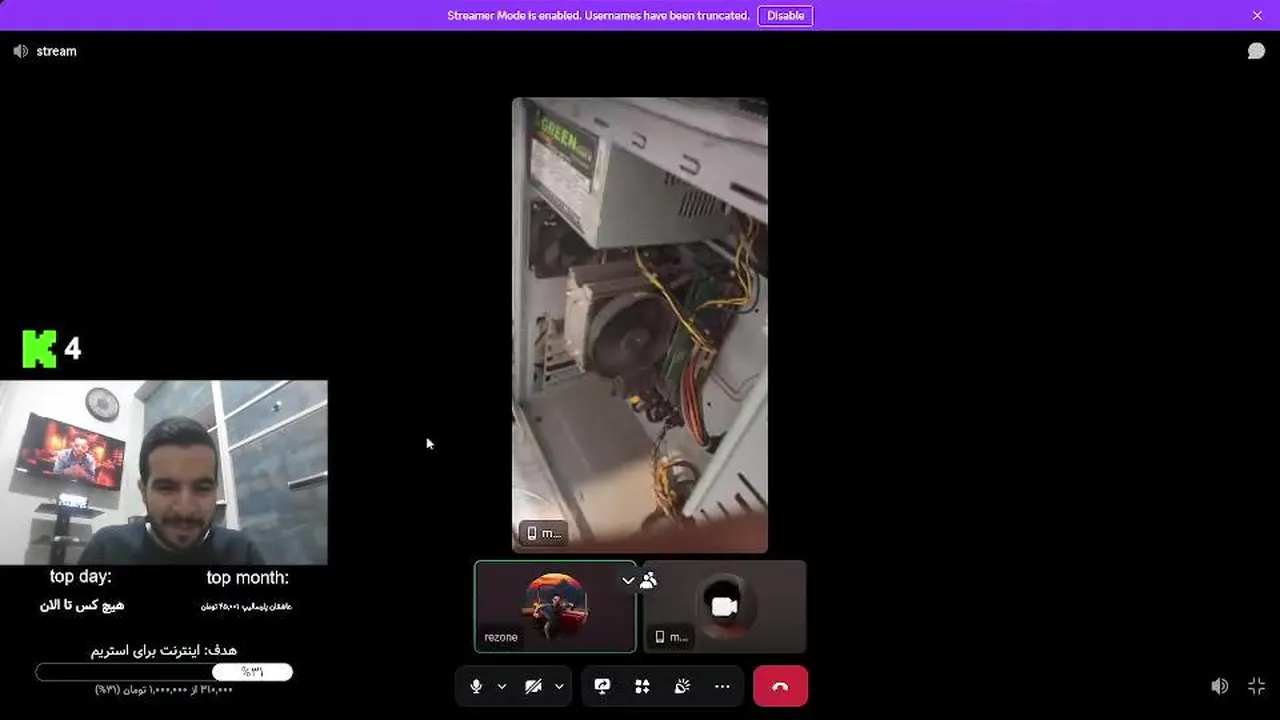Click the main phone camera video feed
This screenshot has width=1280, height=720.
tap(640, 325)
